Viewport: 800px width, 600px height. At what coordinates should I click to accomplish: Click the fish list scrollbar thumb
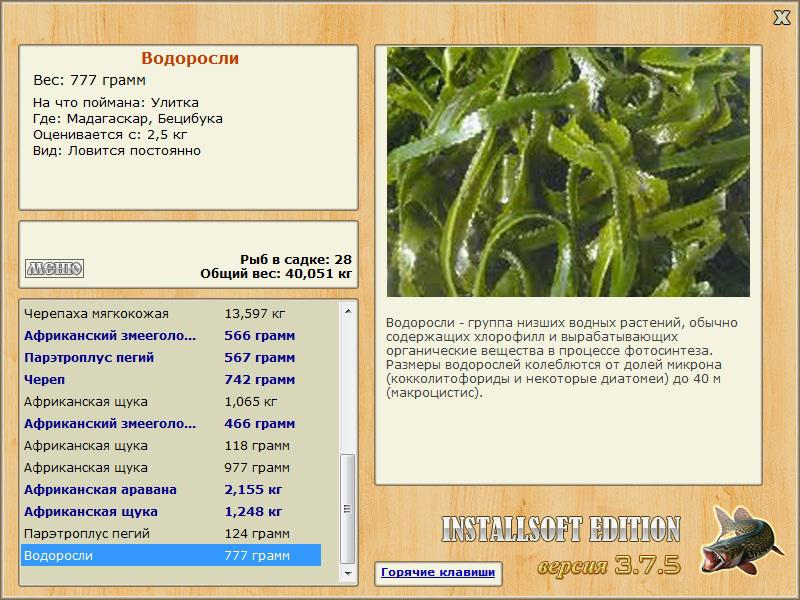348,509
